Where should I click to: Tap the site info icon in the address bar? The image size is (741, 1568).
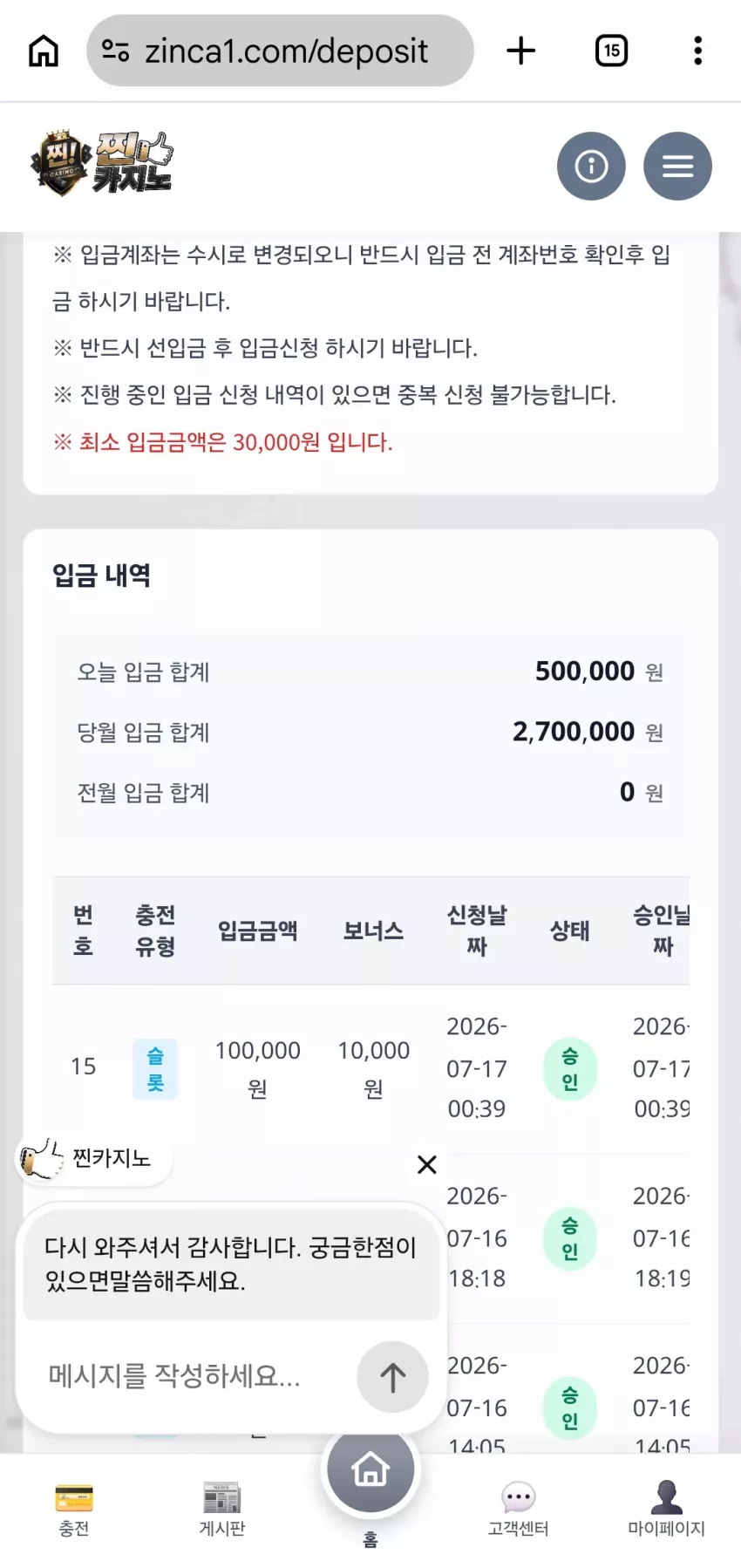pos(116,51)
